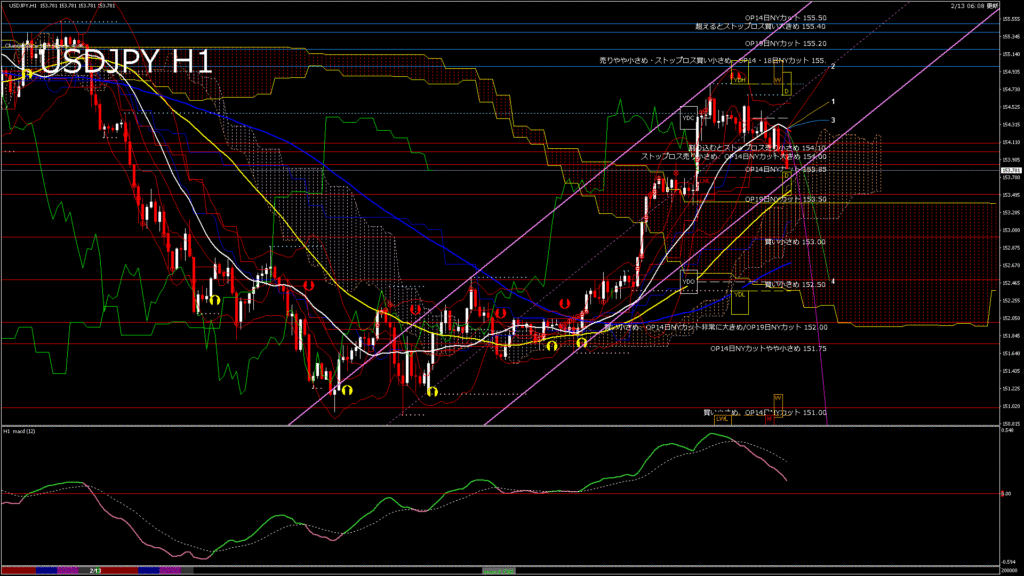The image size is (1024, 576).
Task: Select the 超えるとストップロス買い大きめ 155.40 label
Action: tap(760, 27)
